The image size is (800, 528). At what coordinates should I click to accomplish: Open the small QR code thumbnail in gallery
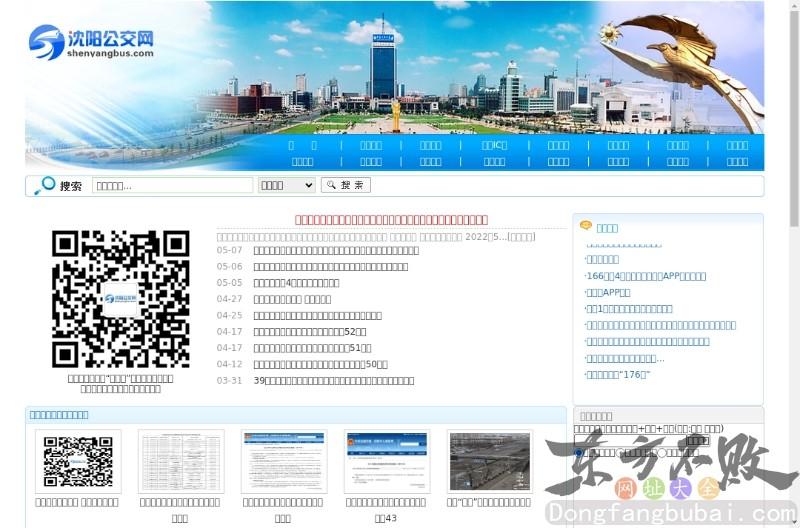(78, 461)
